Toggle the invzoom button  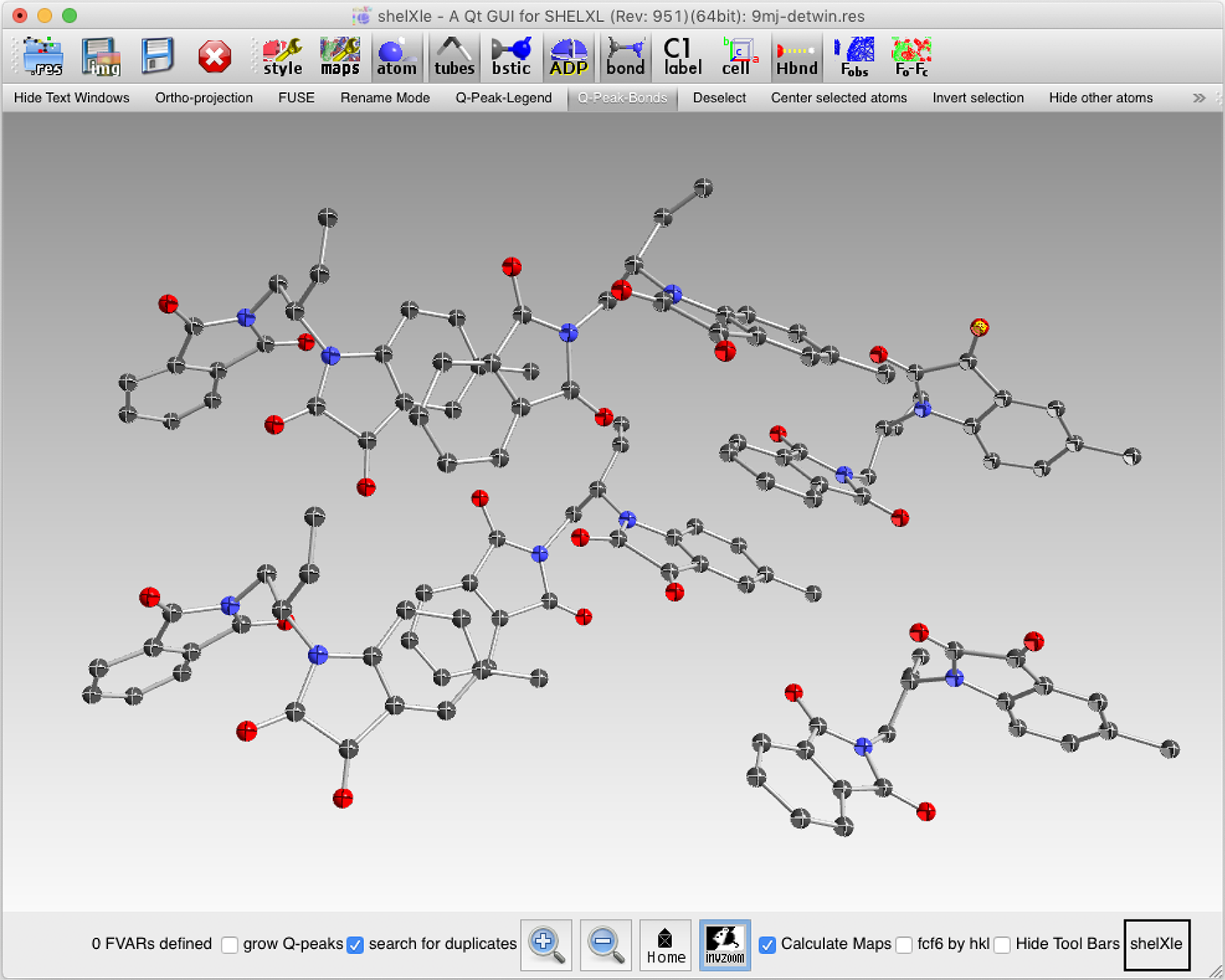point(725,945)
